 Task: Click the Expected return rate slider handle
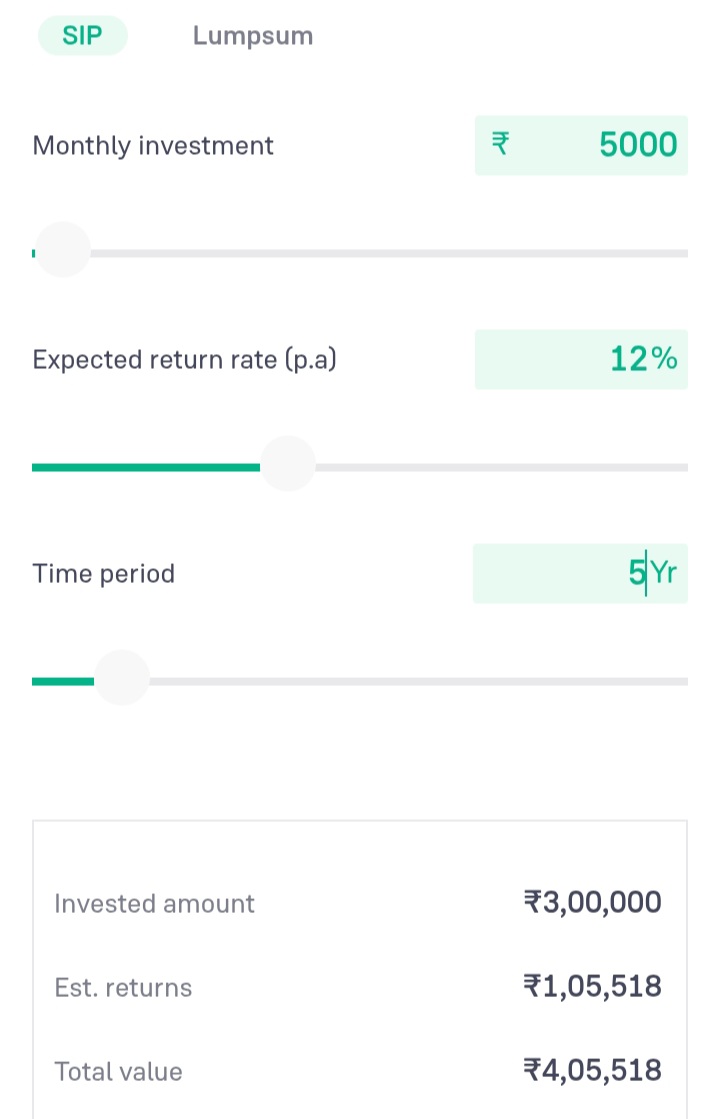click(288, 464)
